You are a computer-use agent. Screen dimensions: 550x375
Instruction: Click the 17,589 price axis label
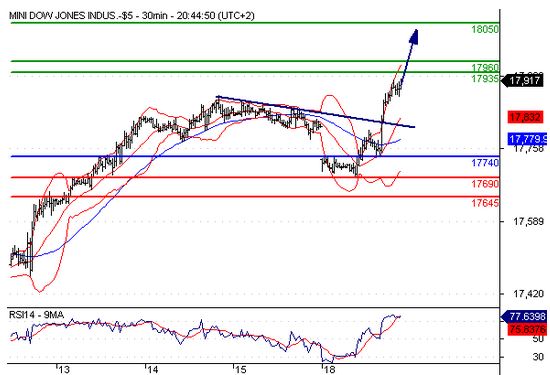[x=528, y=222]
